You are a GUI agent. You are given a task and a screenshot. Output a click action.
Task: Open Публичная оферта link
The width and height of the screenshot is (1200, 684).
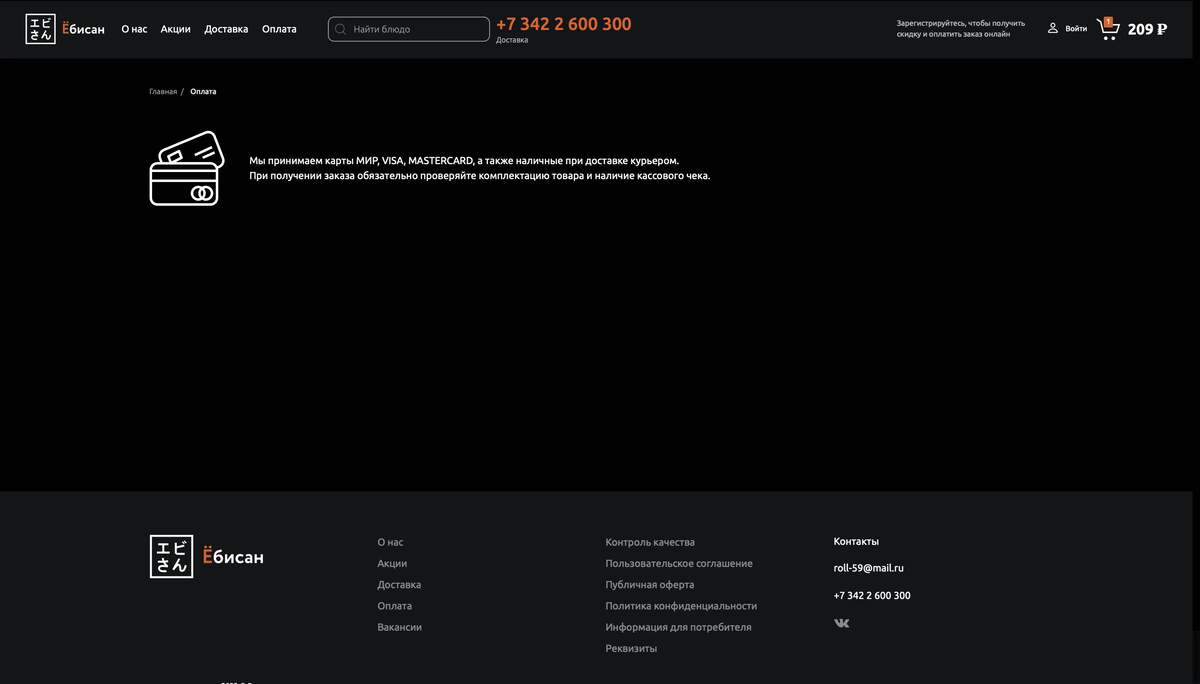(x=649, y=585)
